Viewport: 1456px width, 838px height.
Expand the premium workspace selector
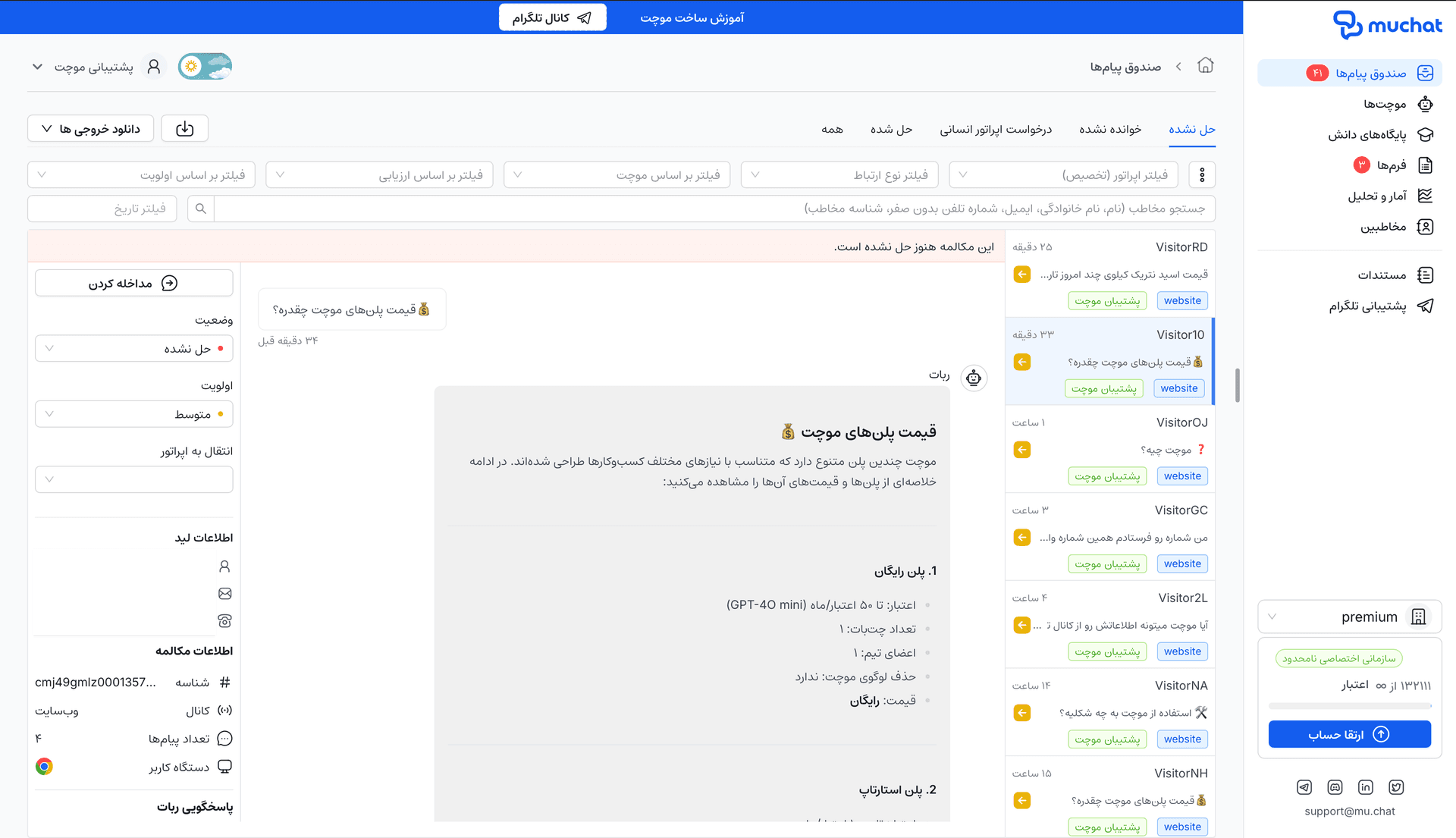pos(1350,617)
